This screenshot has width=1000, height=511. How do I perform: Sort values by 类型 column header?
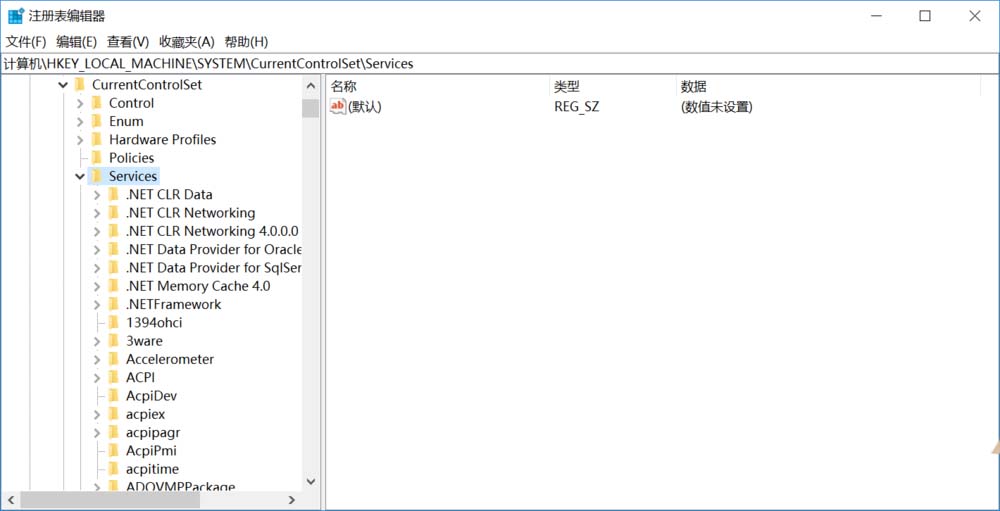pyautogui.click(x=612, y=87)
